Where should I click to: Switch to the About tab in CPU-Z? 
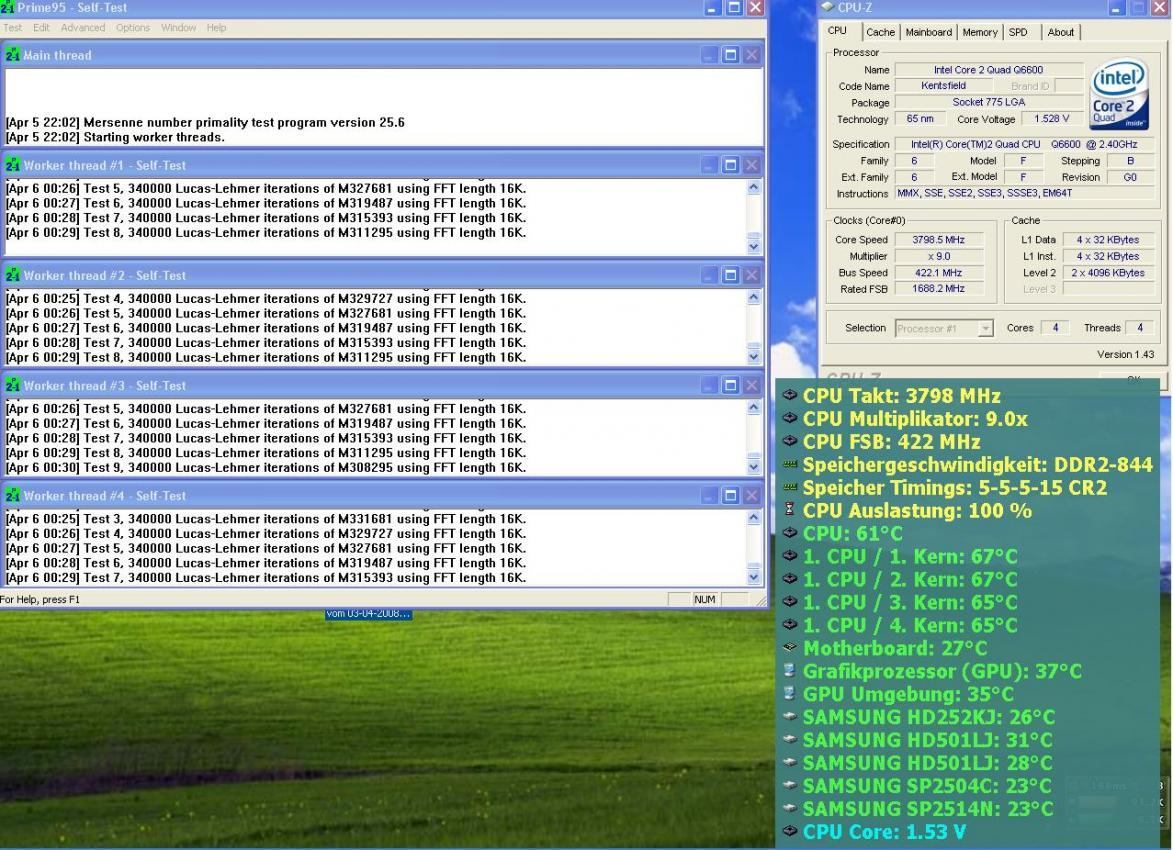coord(1061,32)
